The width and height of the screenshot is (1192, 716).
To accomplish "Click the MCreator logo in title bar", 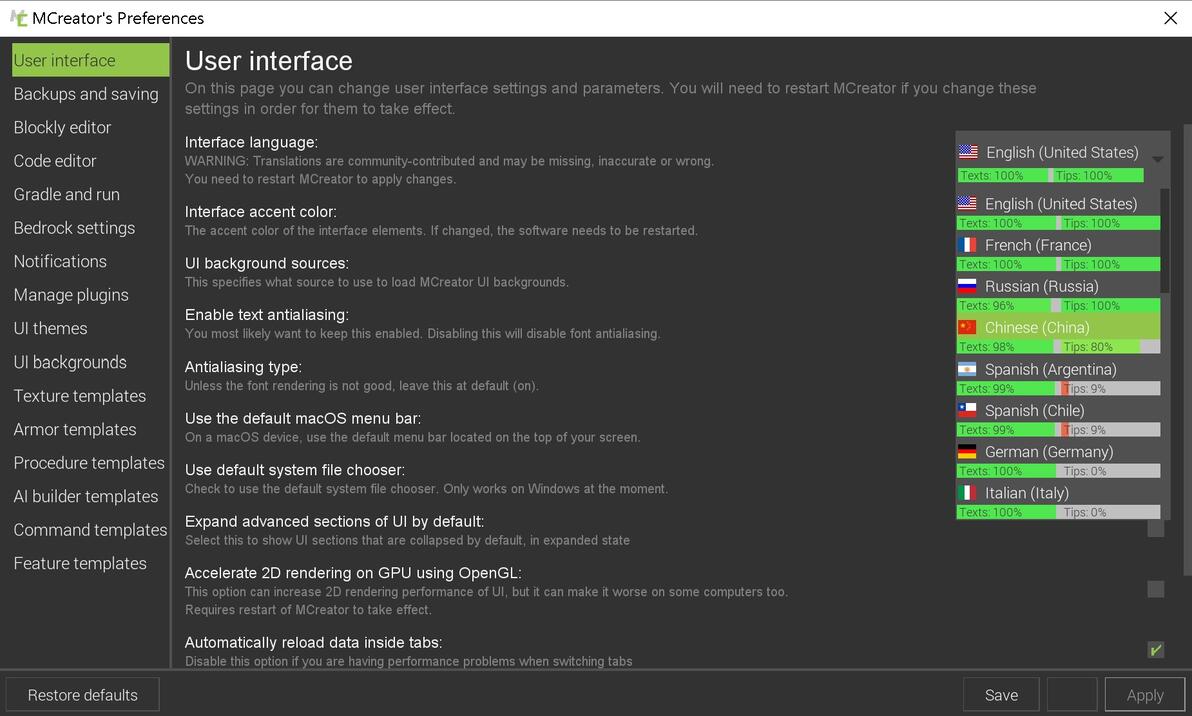I will (18, 18).
